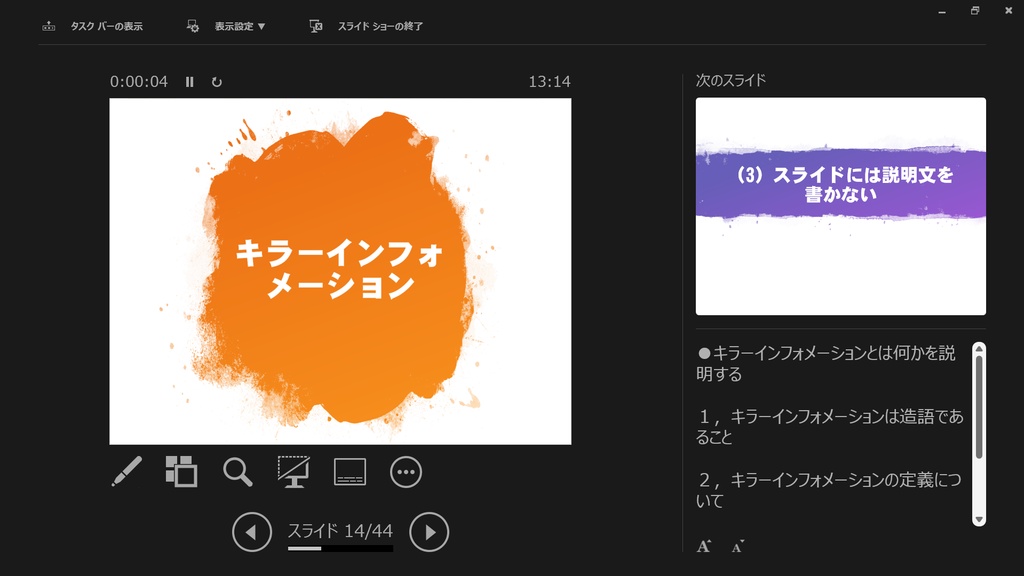
Task: Click the end slide show icon
Action: click(x=316, y=26)
